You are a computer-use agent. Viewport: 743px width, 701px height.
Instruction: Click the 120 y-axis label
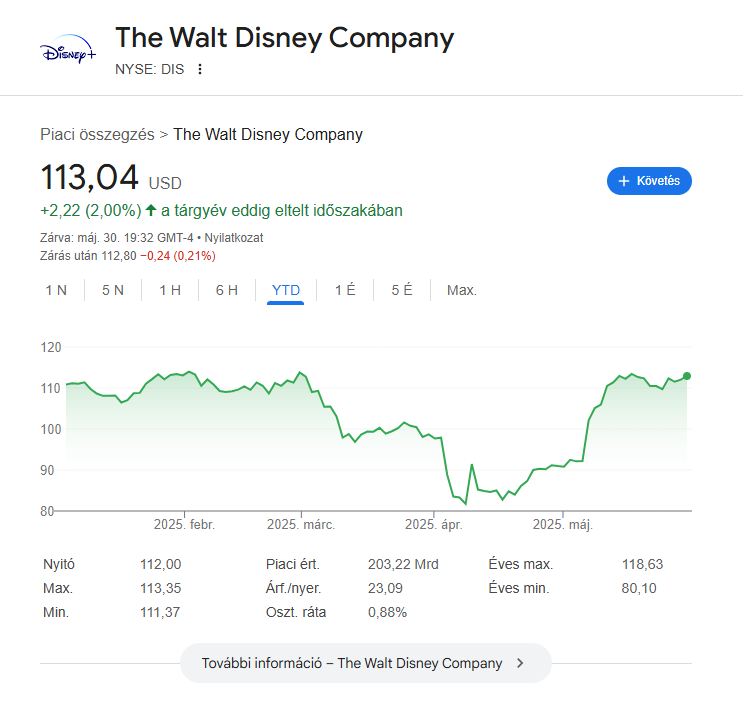coord(51,347)
